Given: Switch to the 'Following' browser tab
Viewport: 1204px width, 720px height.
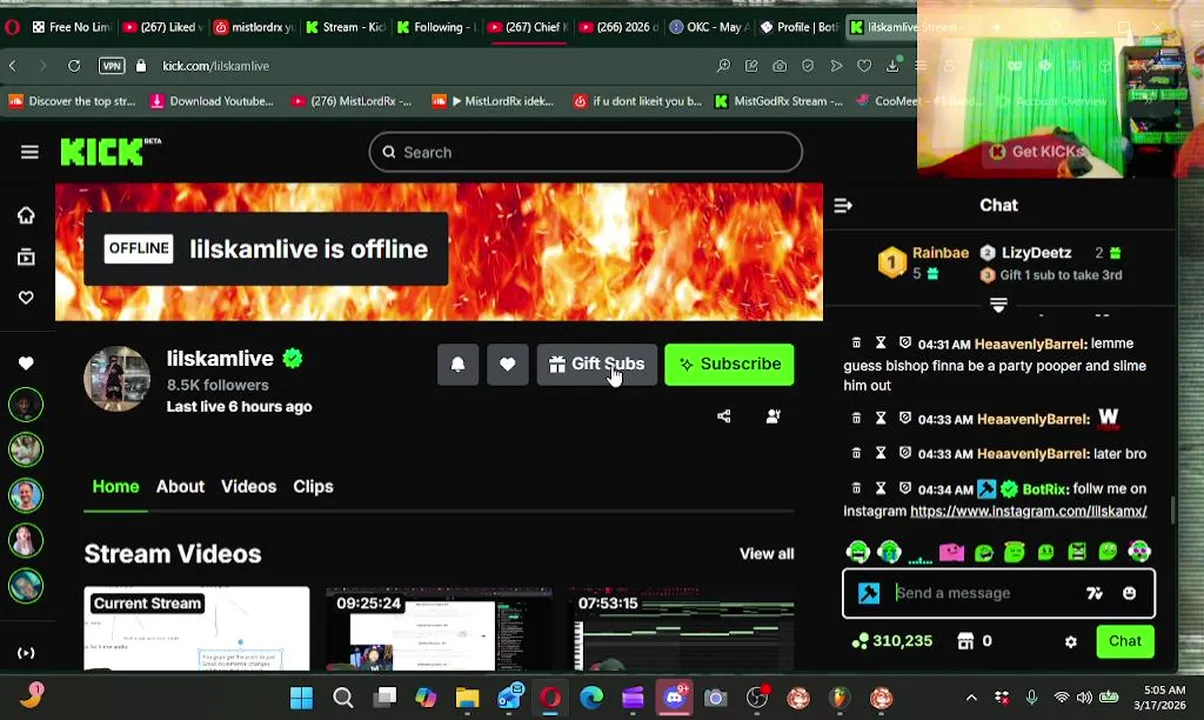Looking at the screenshot, I should 438,27.
